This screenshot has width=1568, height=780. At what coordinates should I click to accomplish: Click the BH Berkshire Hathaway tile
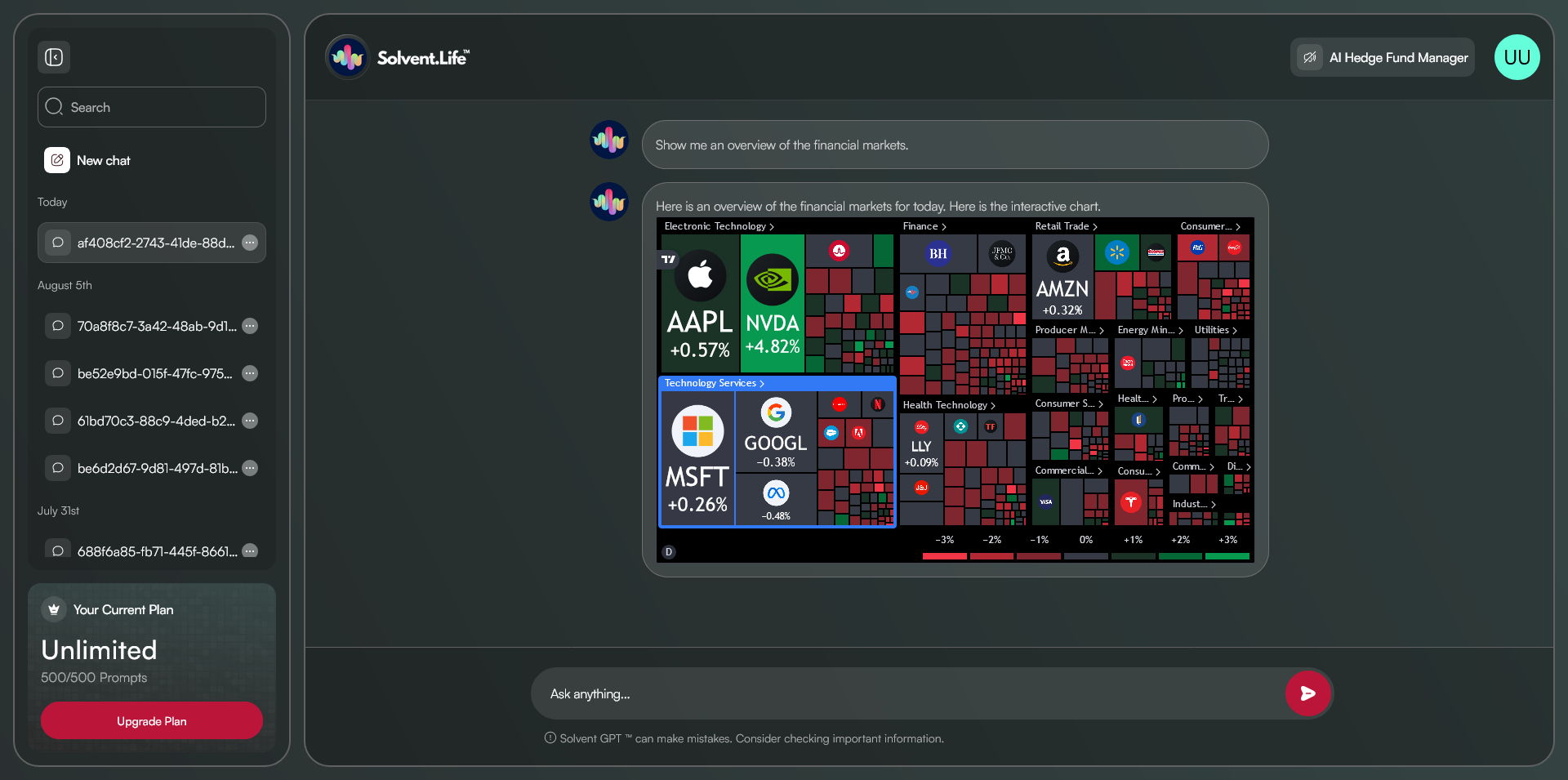[x=938, y=253]
